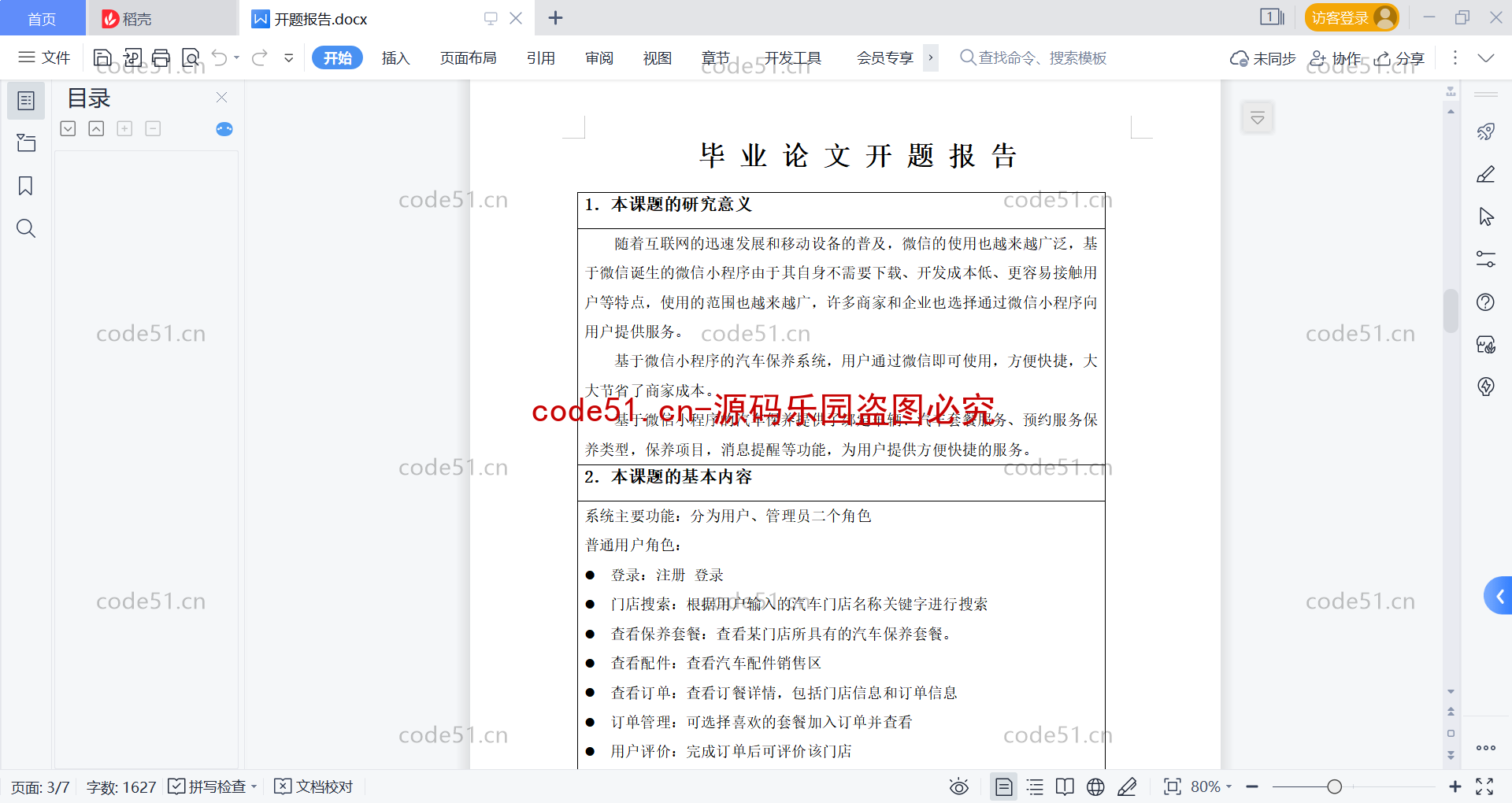The height and width of the screenshot is (803, 1512).
Task: Collapse the ribbon chevron at top right
Action: (x=1486, y=58)
